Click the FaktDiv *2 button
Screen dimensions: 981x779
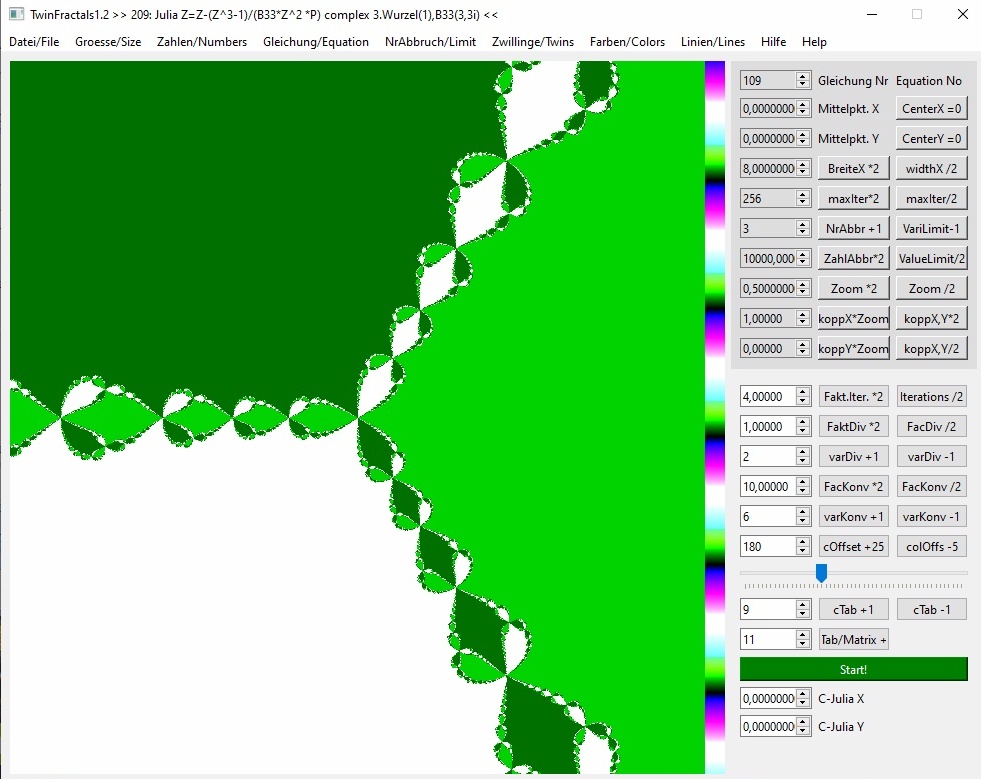point(853,427)
